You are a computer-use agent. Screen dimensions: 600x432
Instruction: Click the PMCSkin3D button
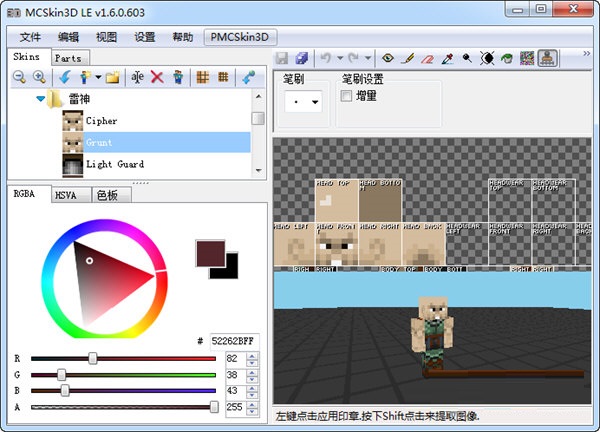pos(240,37)
